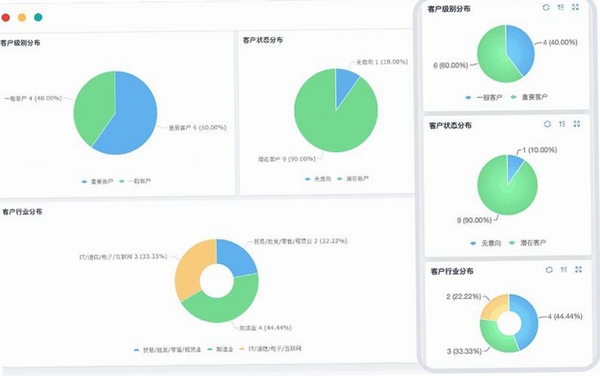This screenshot has height=376, width=600.
Task: Toggle 贸易/批发/零售/租赁业 legend entry in donut chart
Action: click(x=167, y=350)
